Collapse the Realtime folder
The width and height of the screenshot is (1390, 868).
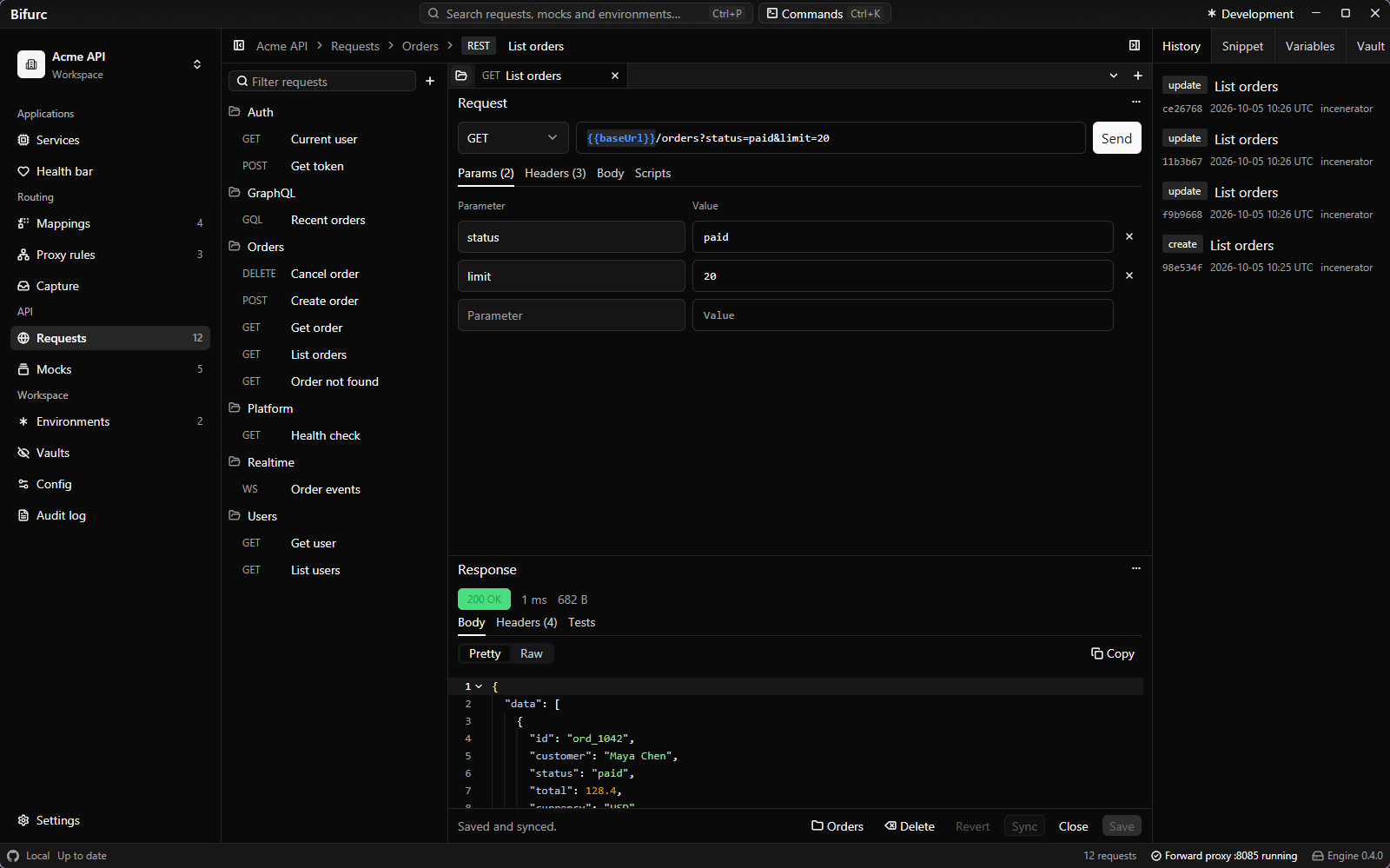[x=334, y=462]
